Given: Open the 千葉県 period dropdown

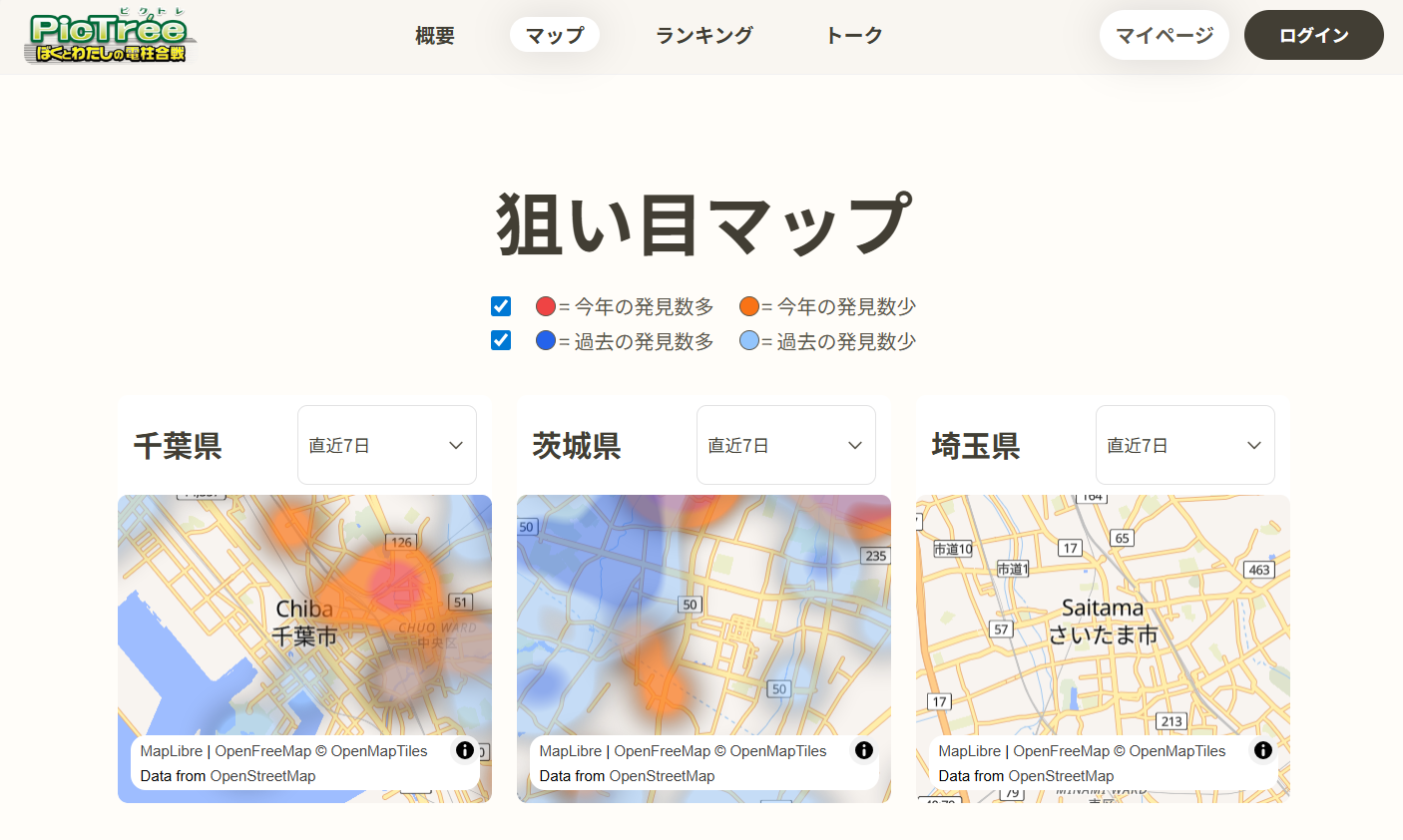Looking at the screenshot, I should click(x=386, y=445).
